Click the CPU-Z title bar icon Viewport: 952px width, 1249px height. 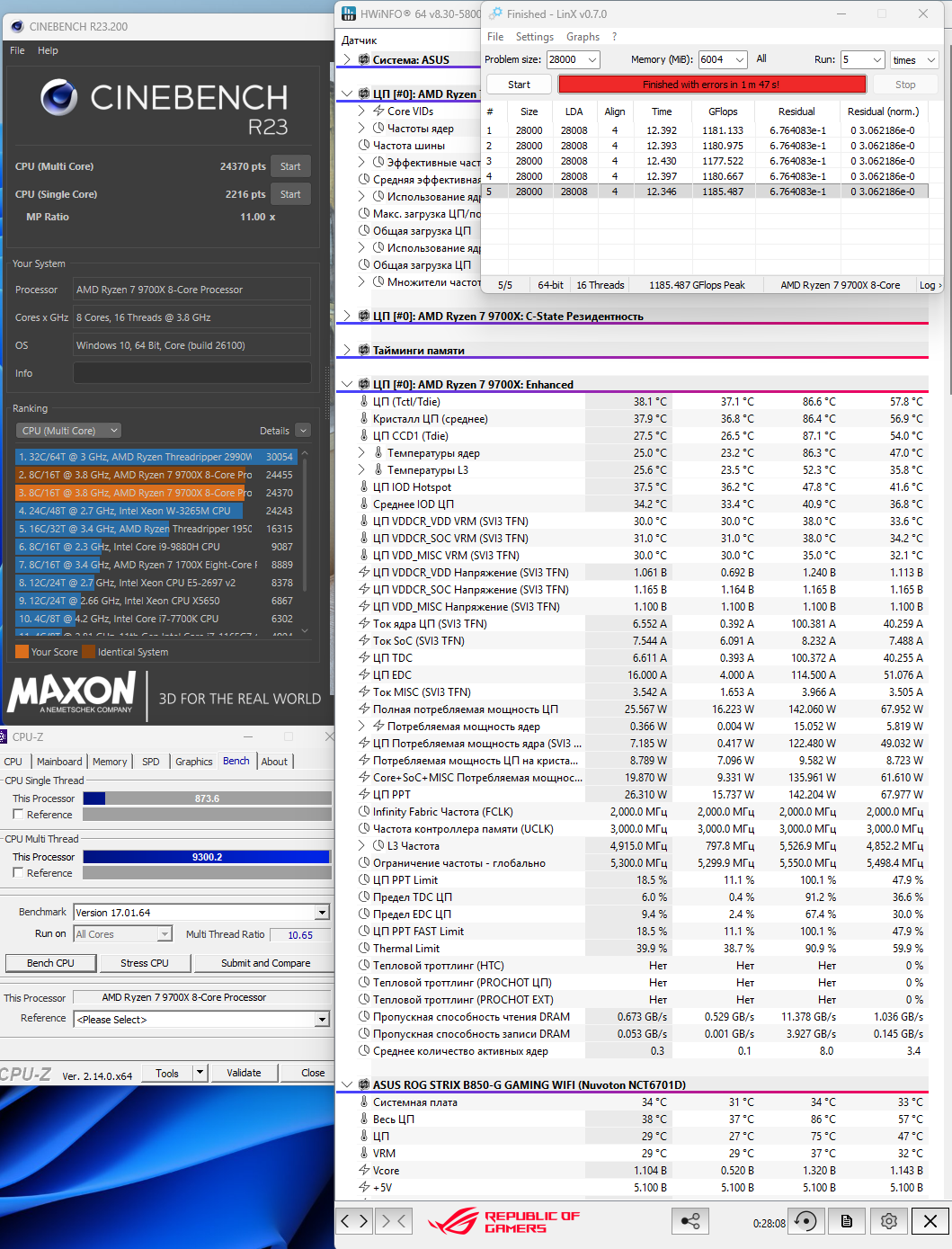point(4,736)
